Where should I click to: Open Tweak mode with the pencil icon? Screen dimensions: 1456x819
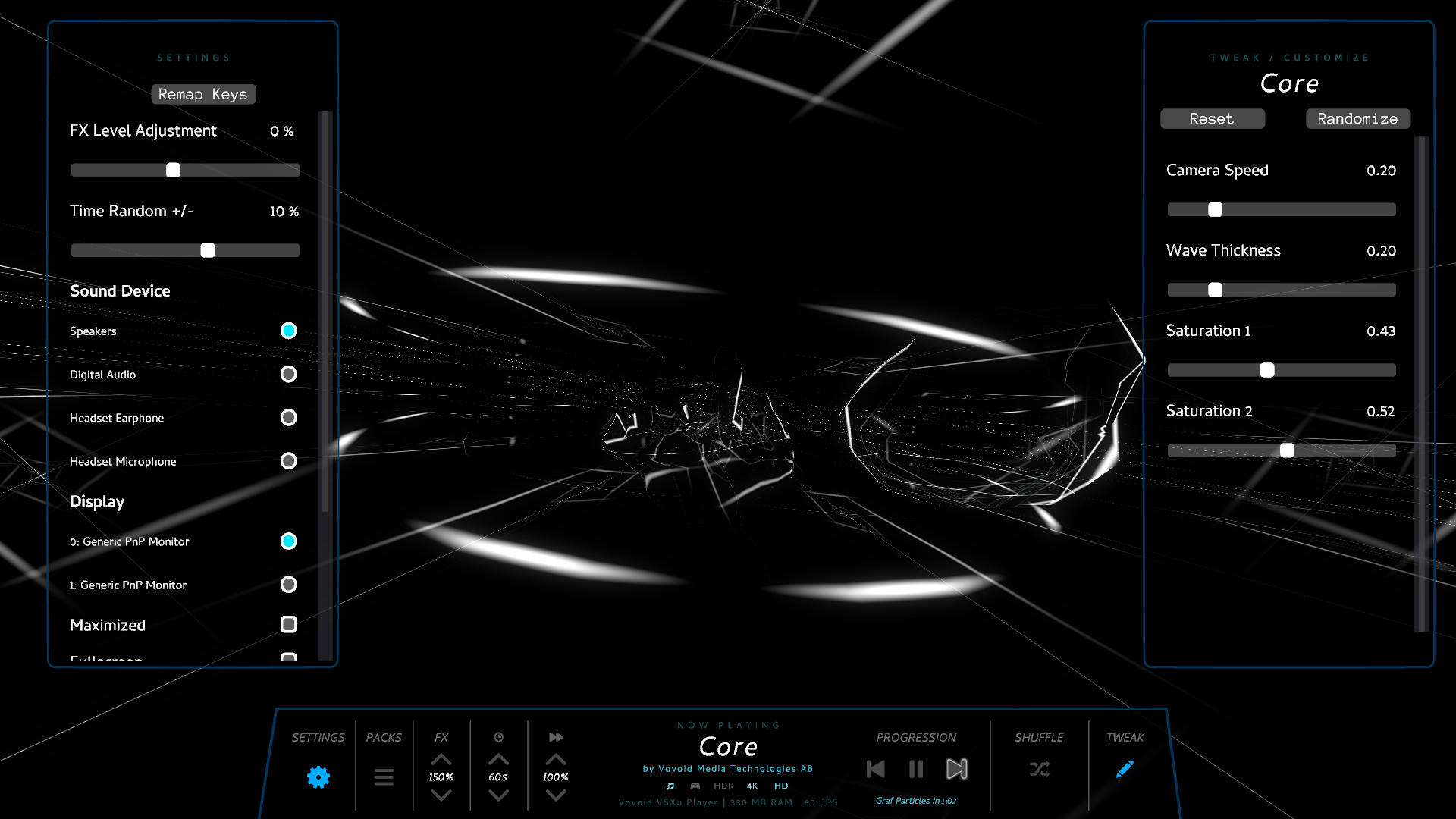(1125, 768)
